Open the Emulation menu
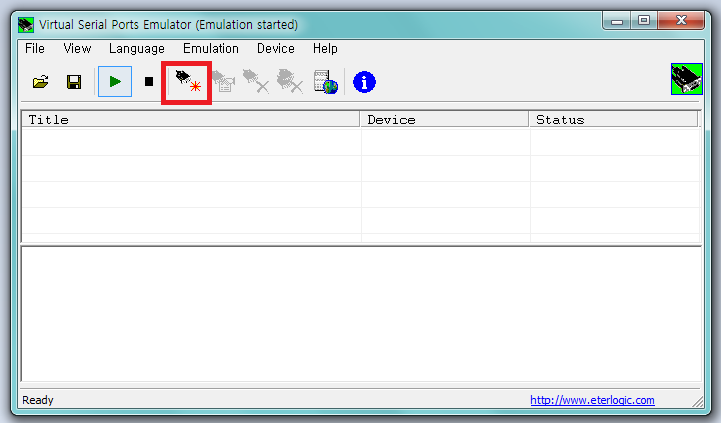Viewport: 721px width, 423px height. (211, 49)
